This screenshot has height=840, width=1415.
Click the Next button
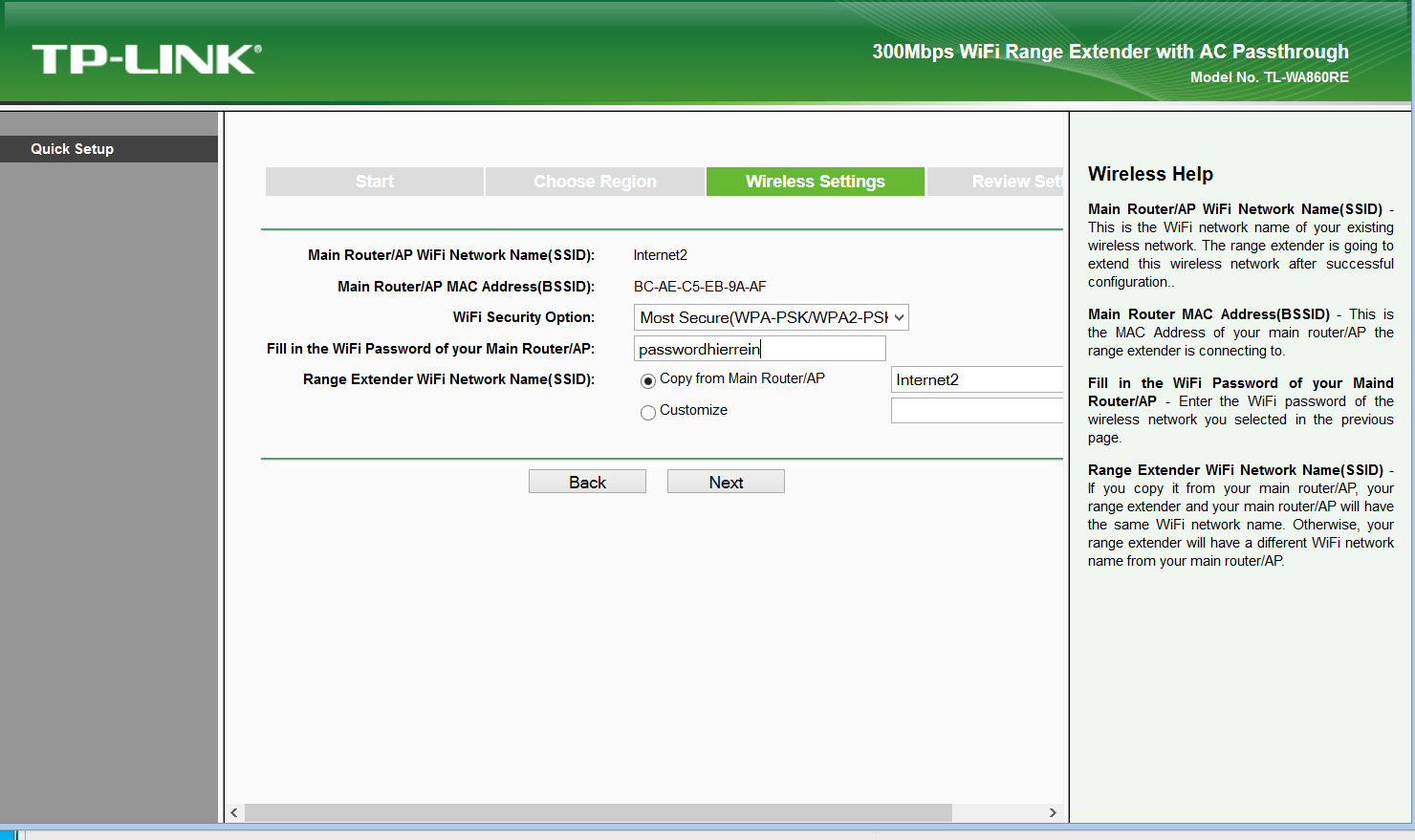click(726, 482)
